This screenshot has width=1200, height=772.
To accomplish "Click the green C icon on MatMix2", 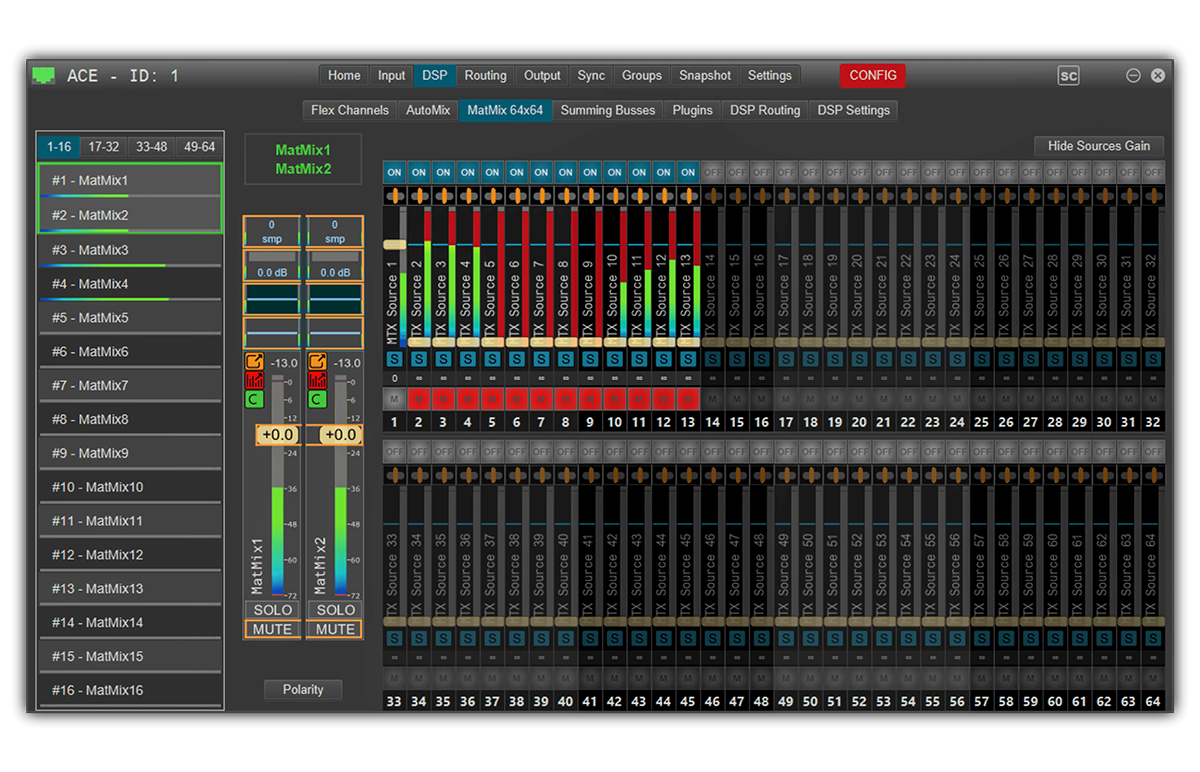I will click(318, 400).
